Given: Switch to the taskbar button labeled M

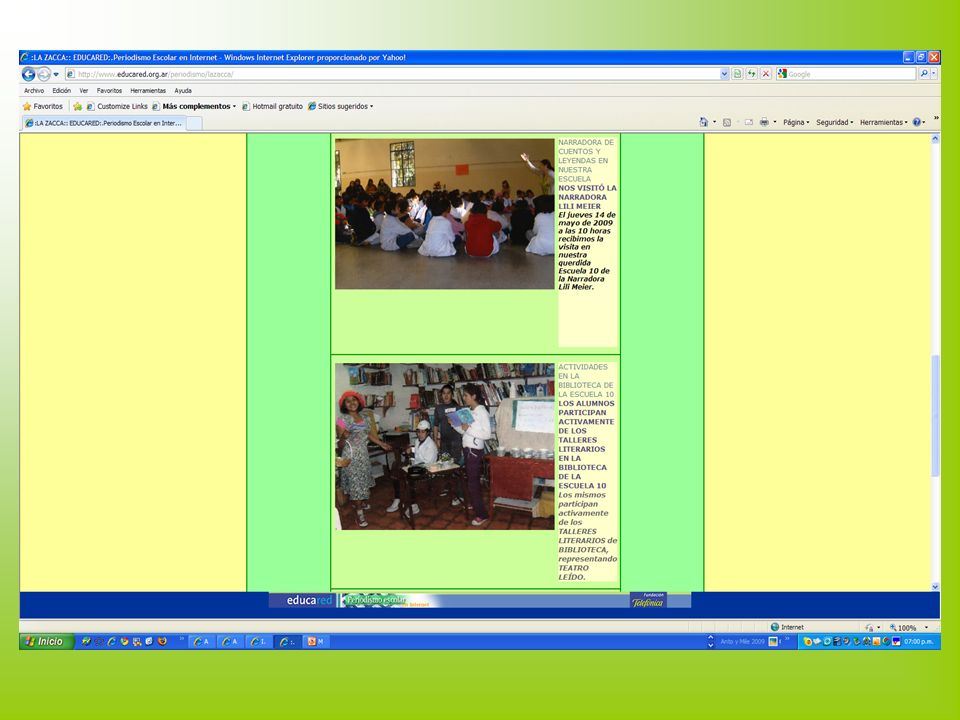Looking at the screenshot, I should (316, 642).
